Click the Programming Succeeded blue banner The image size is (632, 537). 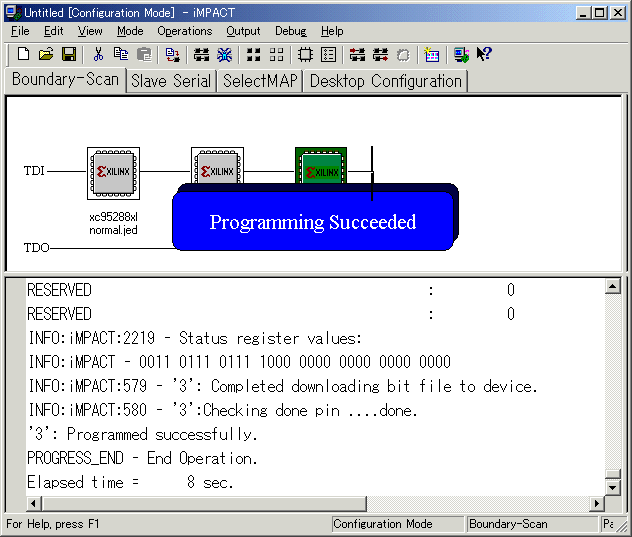(x=313, y=222)
